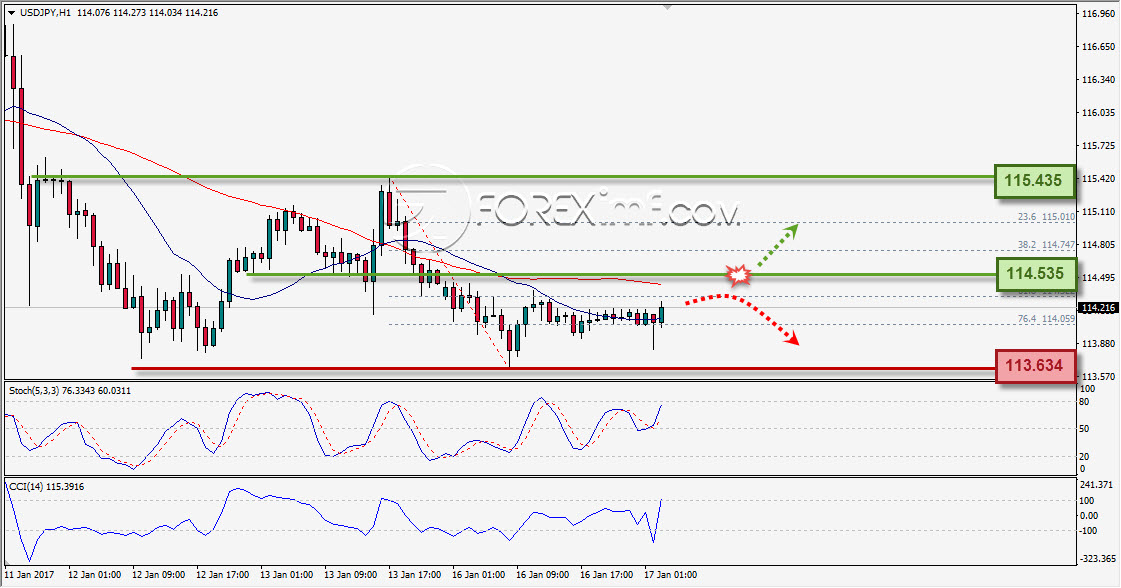Viewport: 1121px width, 588px height.
Task: Click the 16 Jan 01:00 time label
Action: [x=478, y=574]
